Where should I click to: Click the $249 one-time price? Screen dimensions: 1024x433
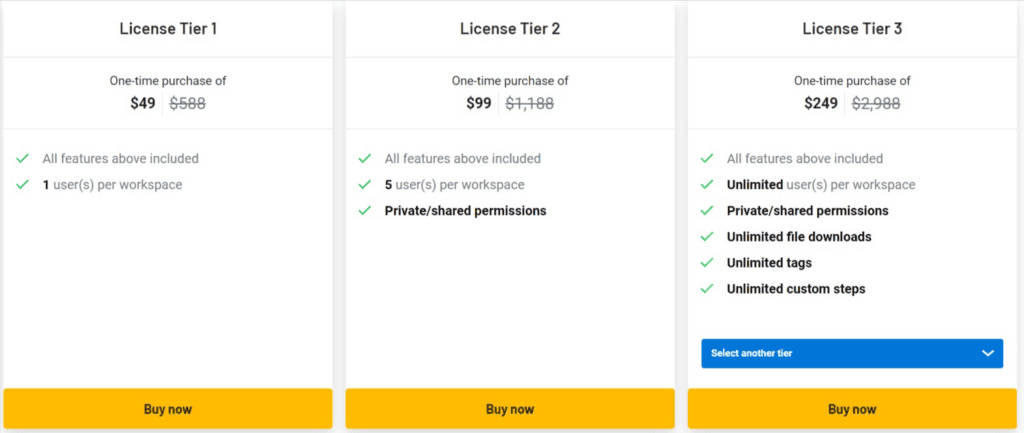(821, 103)
